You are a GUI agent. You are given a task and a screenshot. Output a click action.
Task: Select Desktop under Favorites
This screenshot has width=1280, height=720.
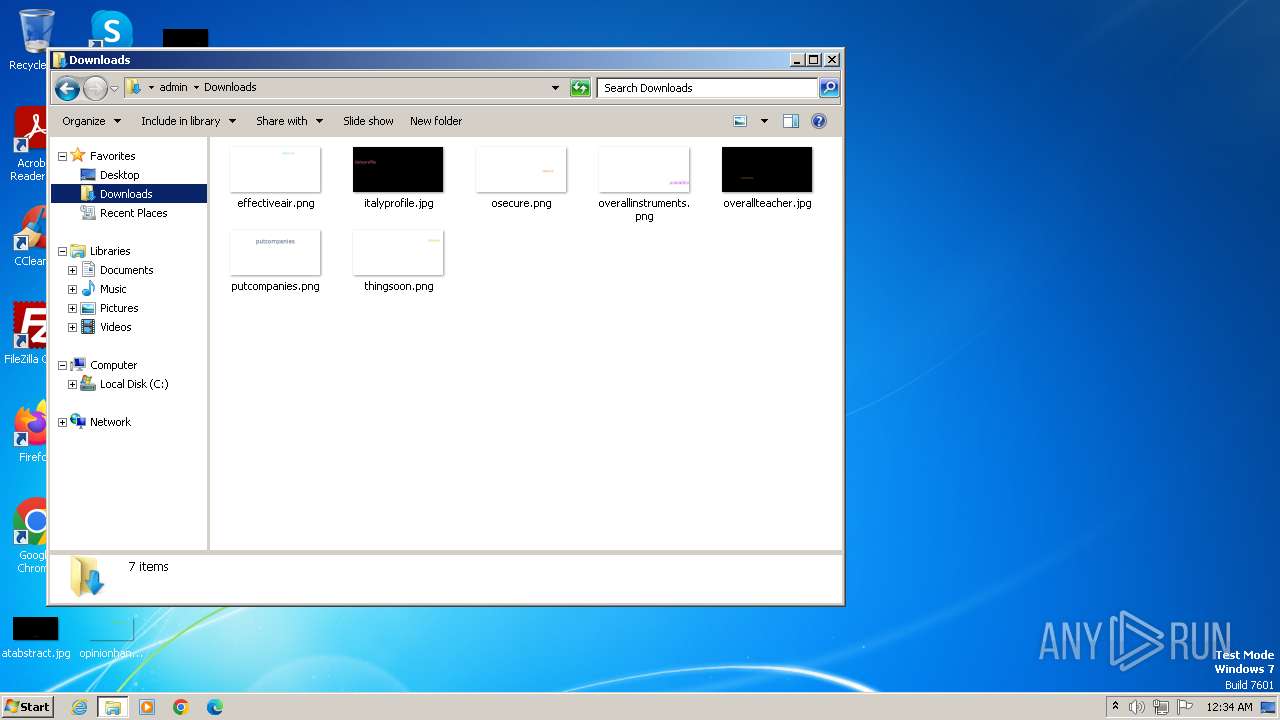pyautogui.click(x=119, y=175)
